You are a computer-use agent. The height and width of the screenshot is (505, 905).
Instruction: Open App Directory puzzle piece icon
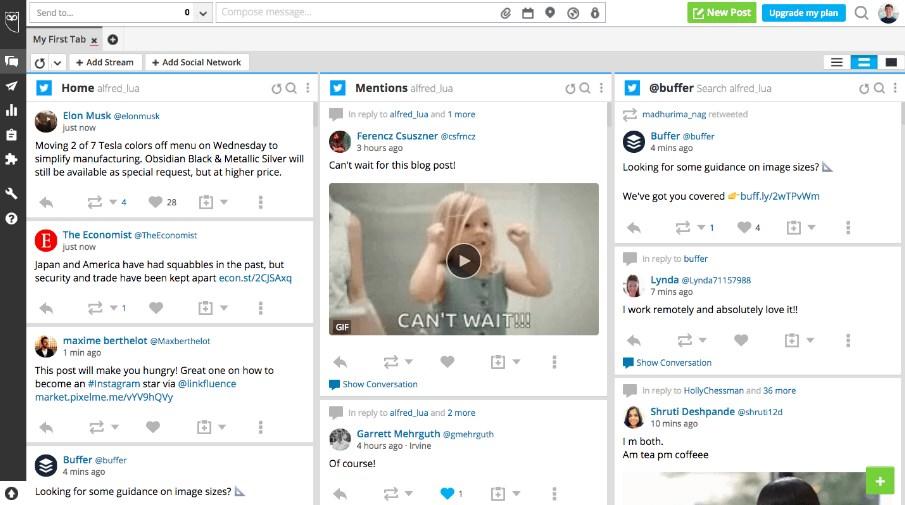[12, 159]
